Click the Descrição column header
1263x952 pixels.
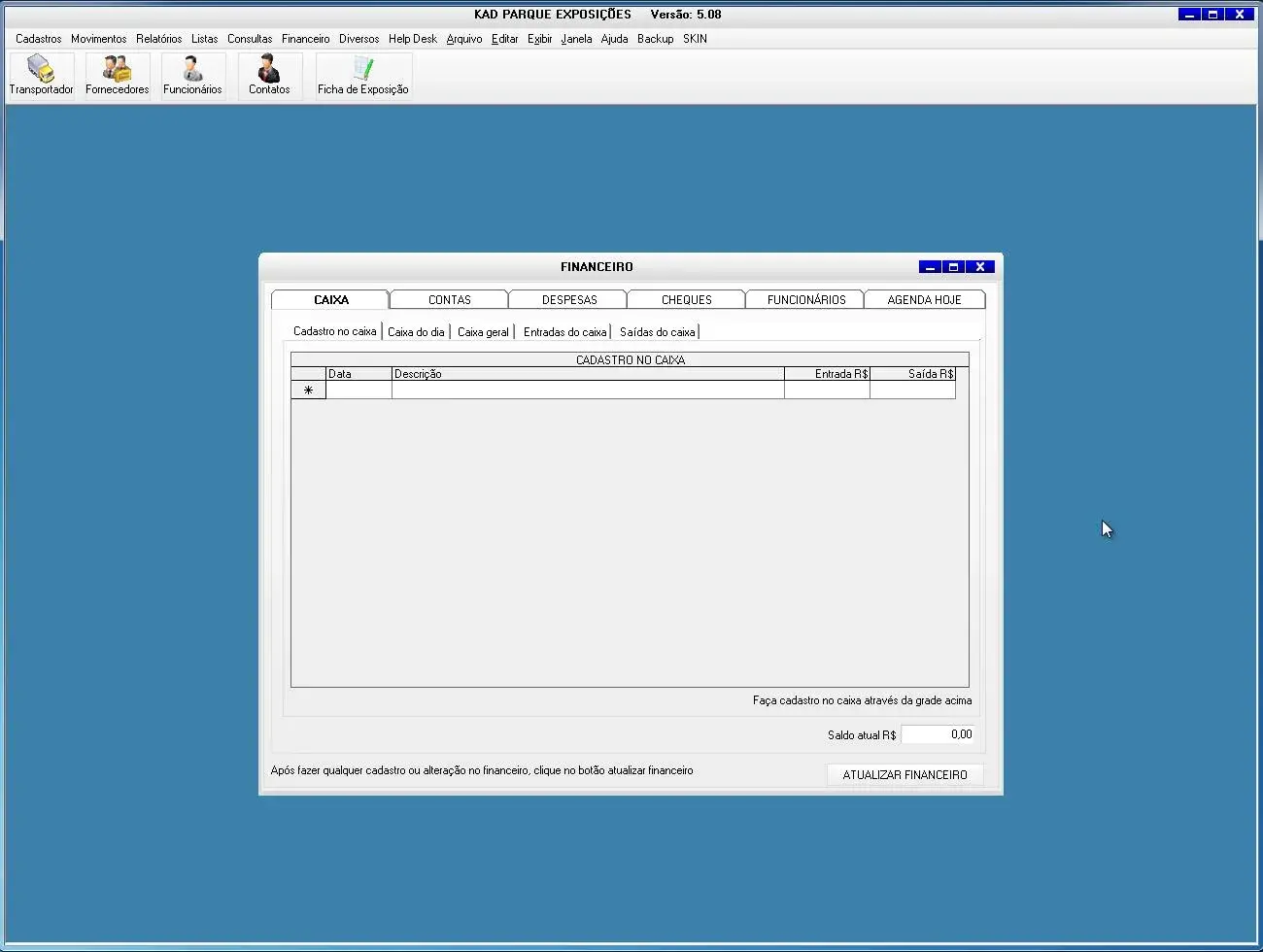[x=588, y=373]
